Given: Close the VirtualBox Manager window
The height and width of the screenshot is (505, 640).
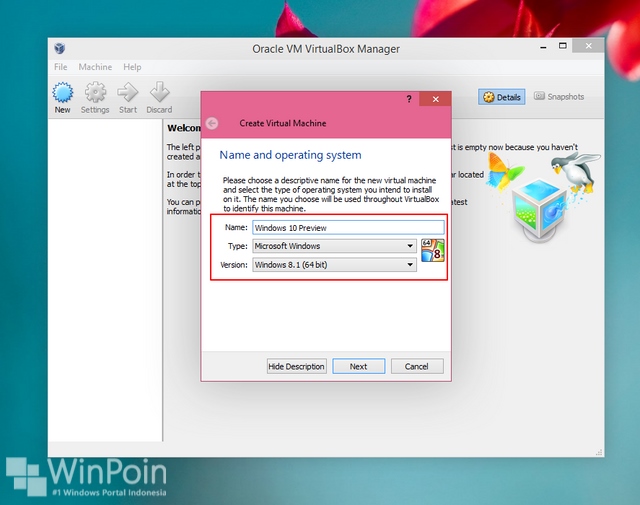Looking at the screenshot, I should coord(588,46).
